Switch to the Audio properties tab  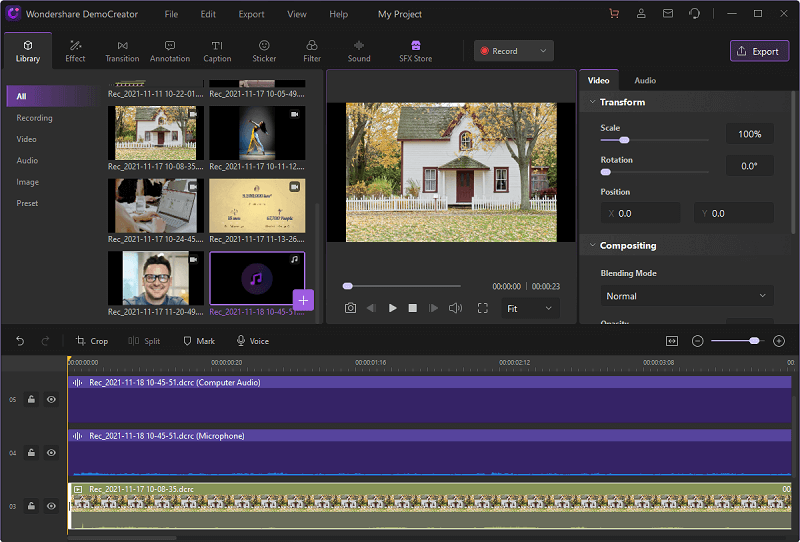tap(645, 81)
